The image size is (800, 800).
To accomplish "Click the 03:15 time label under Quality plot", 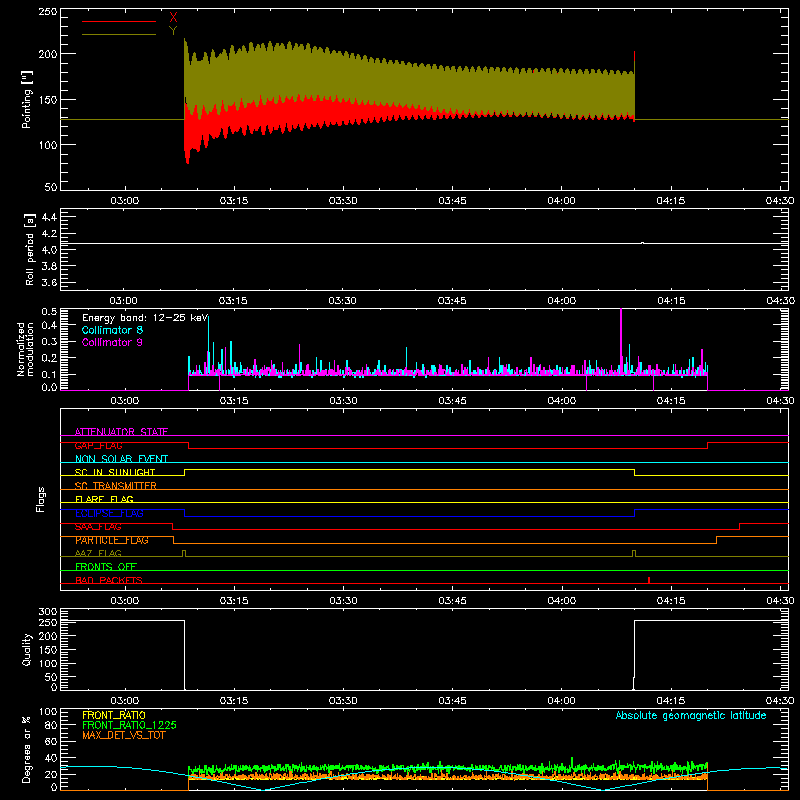I will tap(234, 701).
